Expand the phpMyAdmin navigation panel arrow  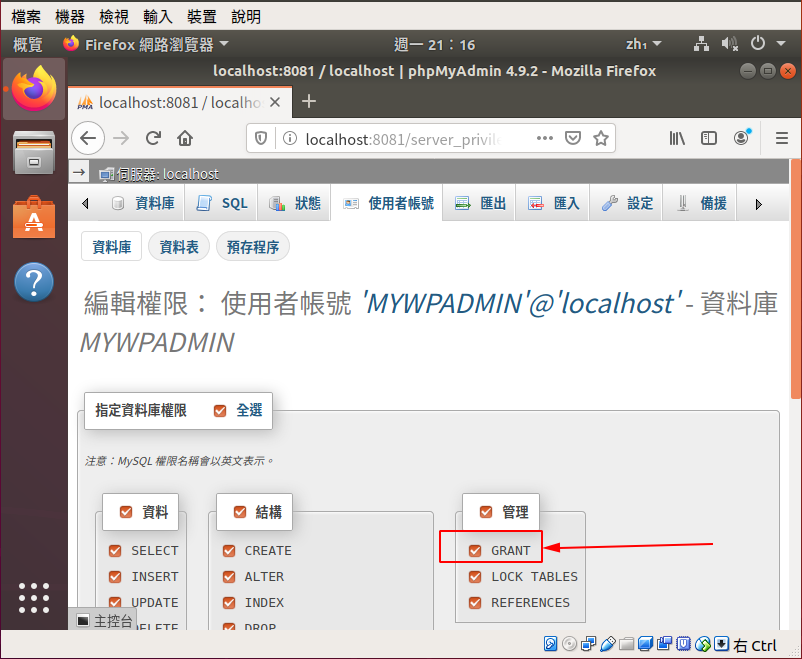pos(79,172)
